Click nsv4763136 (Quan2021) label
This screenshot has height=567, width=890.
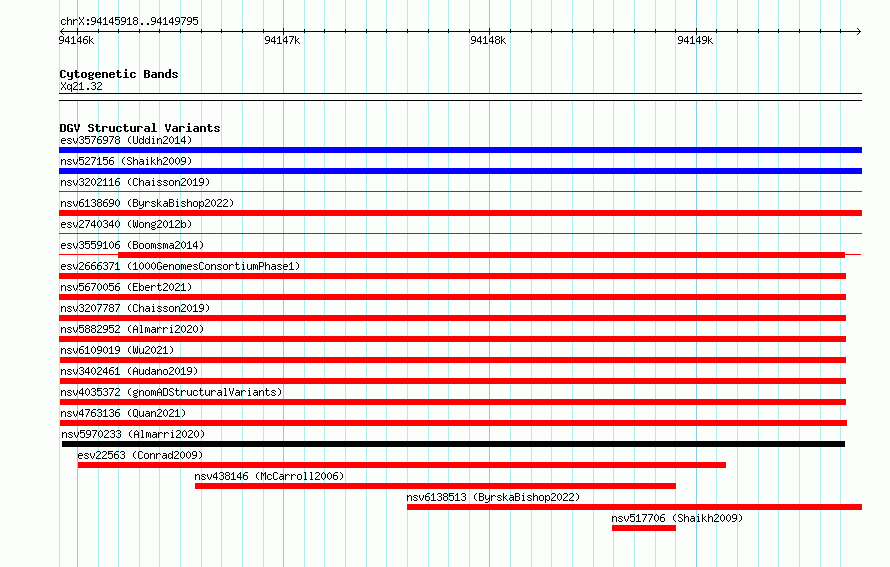coord(123,413)
